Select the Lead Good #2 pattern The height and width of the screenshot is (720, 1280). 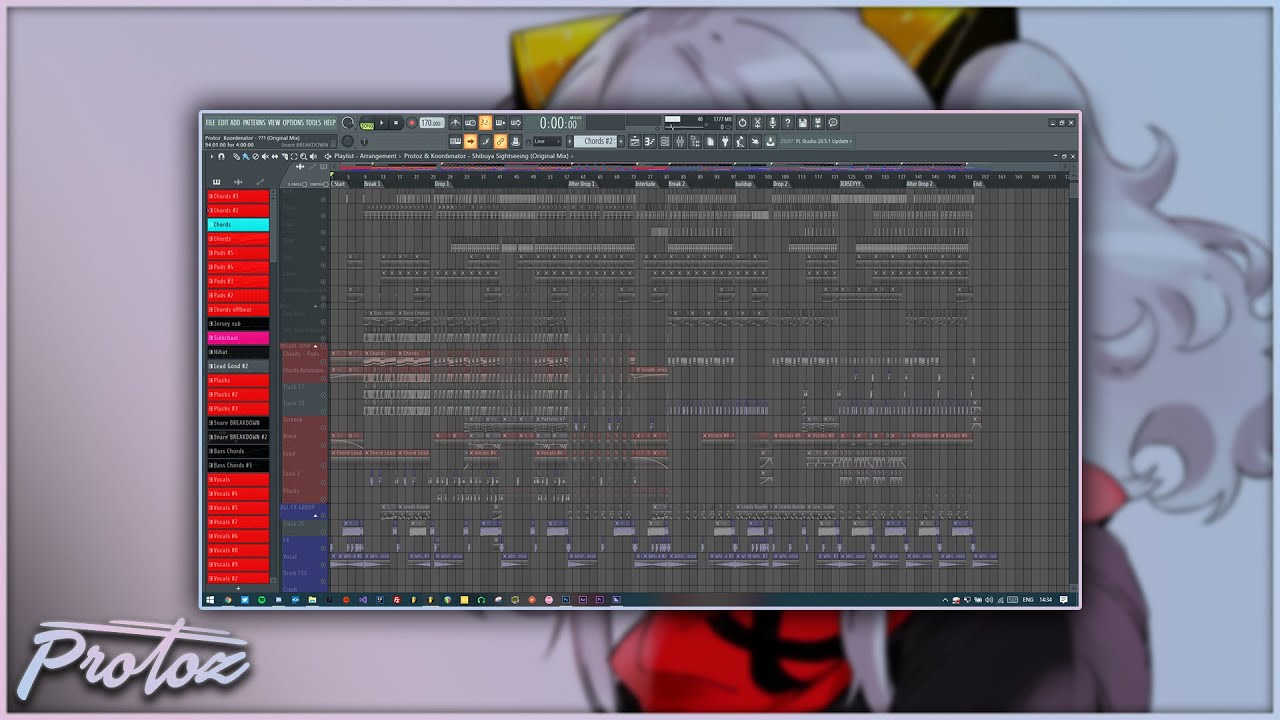(x=238, y=366)
